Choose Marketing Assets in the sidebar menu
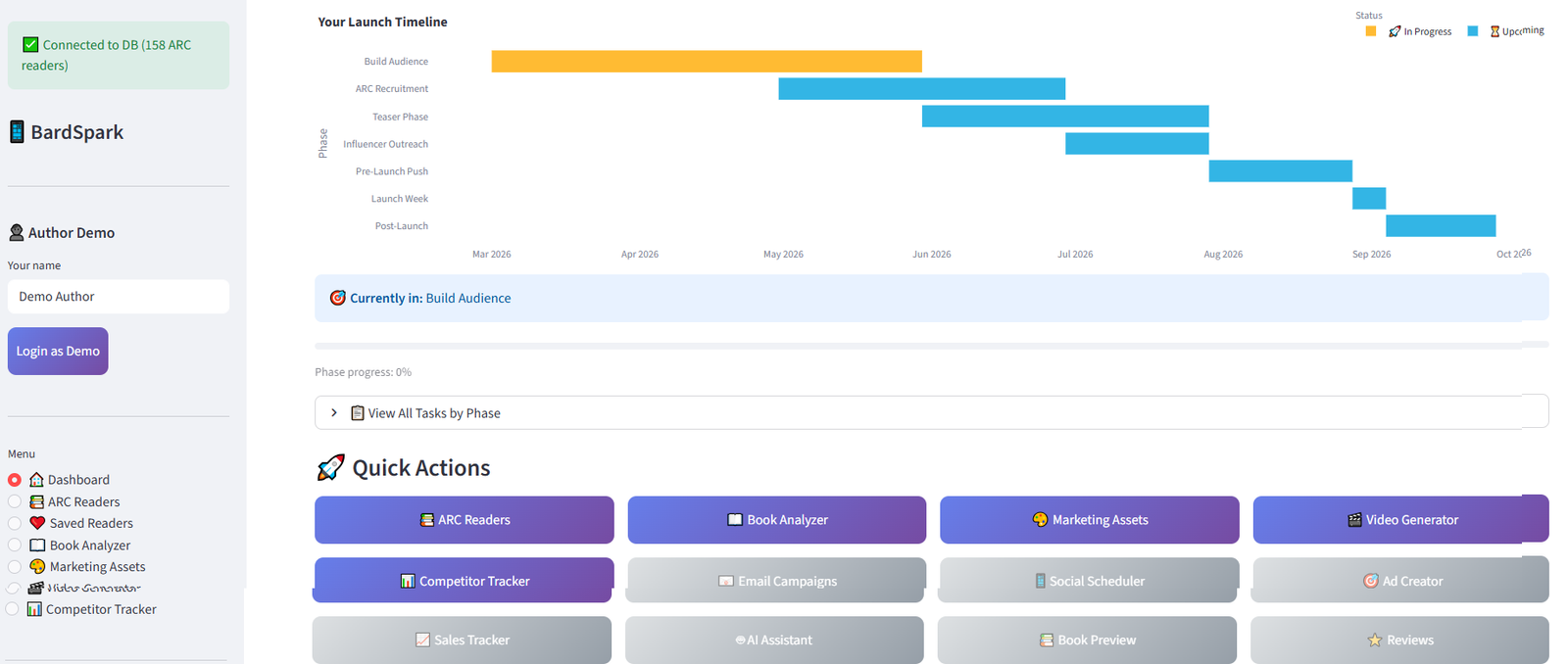Viewport: 1568px width, 664px height. coord(97,567)
